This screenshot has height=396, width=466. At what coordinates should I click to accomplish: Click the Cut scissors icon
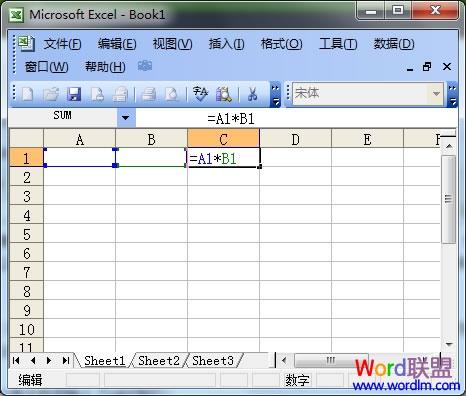point(253,94)
